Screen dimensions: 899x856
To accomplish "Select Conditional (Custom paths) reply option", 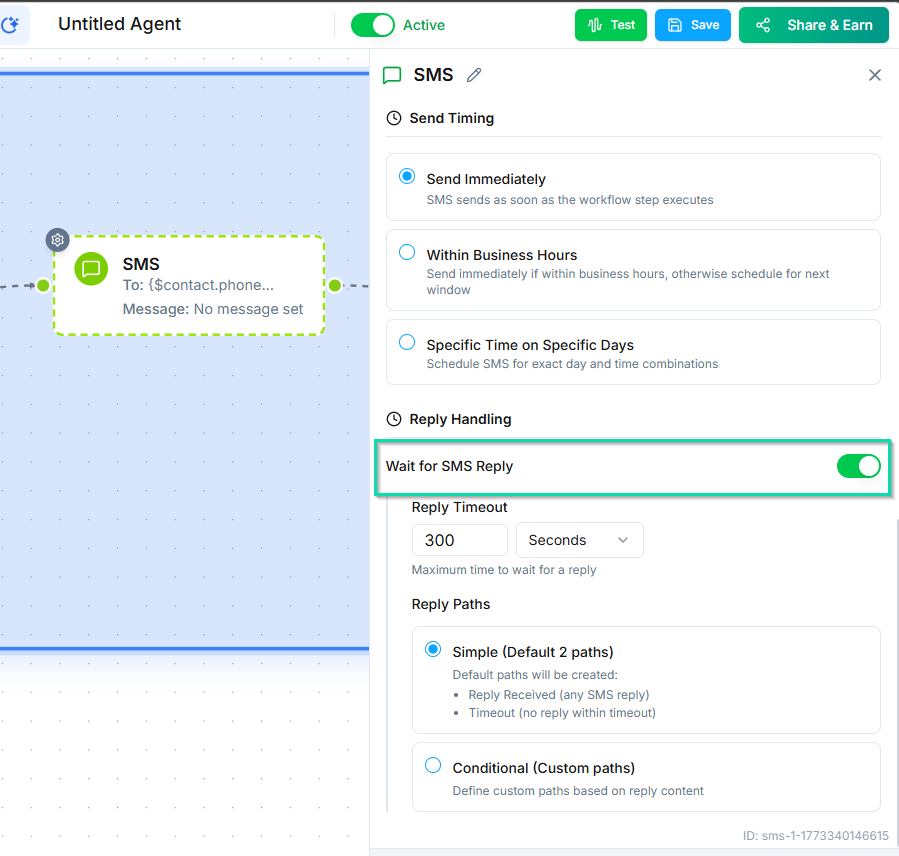I will click(433, 766).
